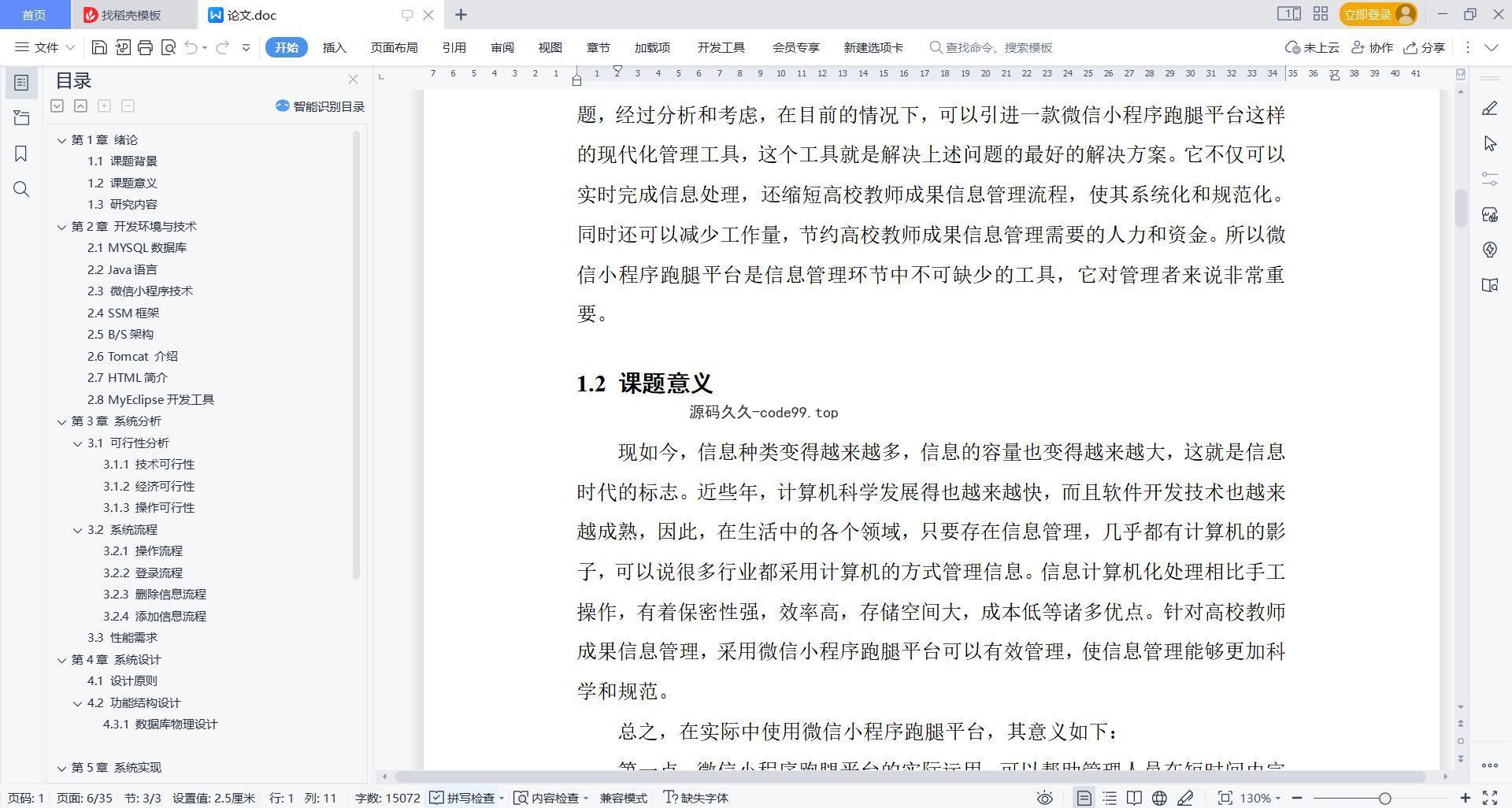Open find search icon in left sidebar
Screen dimensions: 1512x808
coord(21,189)
